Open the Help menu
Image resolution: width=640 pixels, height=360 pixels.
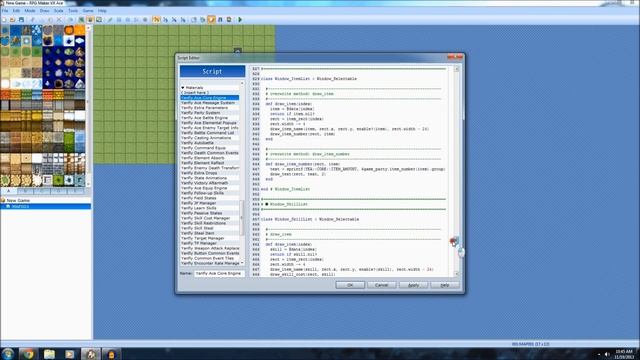(x=102, y=11)
